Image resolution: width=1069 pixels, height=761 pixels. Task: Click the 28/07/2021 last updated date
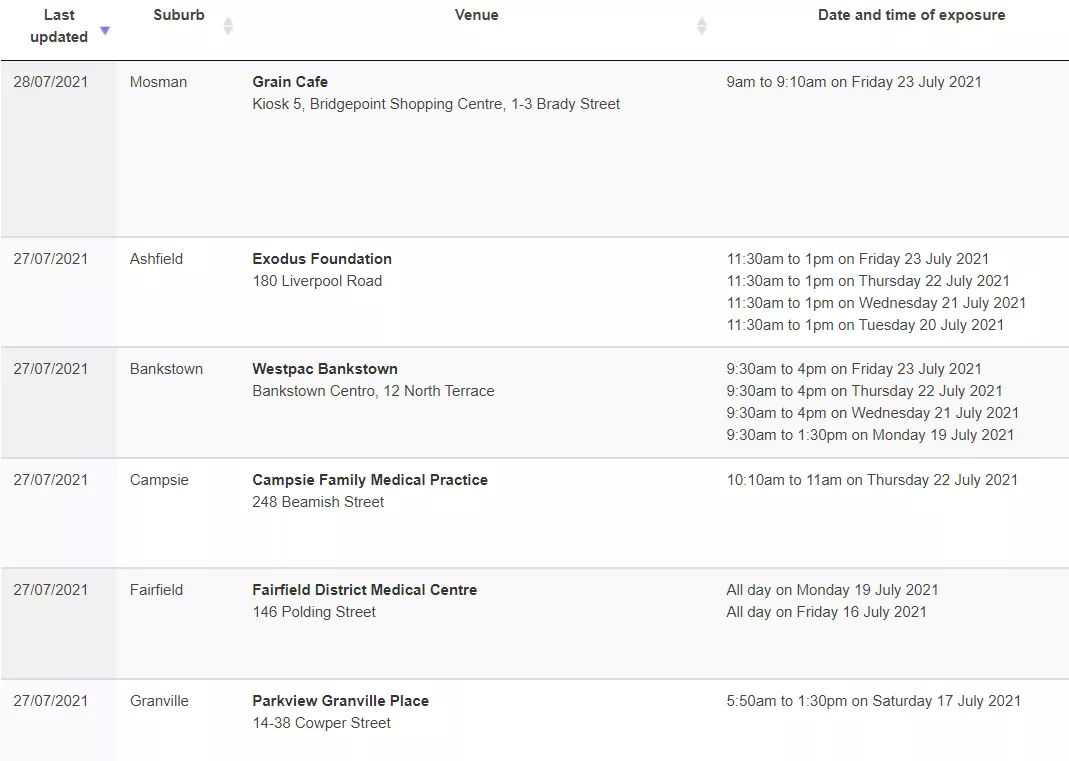pyautogui.click(x=50, y=82)
